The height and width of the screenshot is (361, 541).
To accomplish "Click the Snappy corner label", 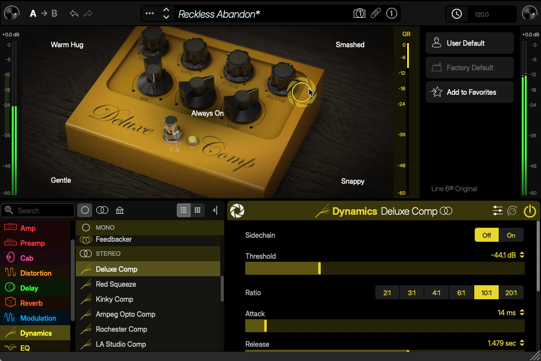I will point(353,181).
